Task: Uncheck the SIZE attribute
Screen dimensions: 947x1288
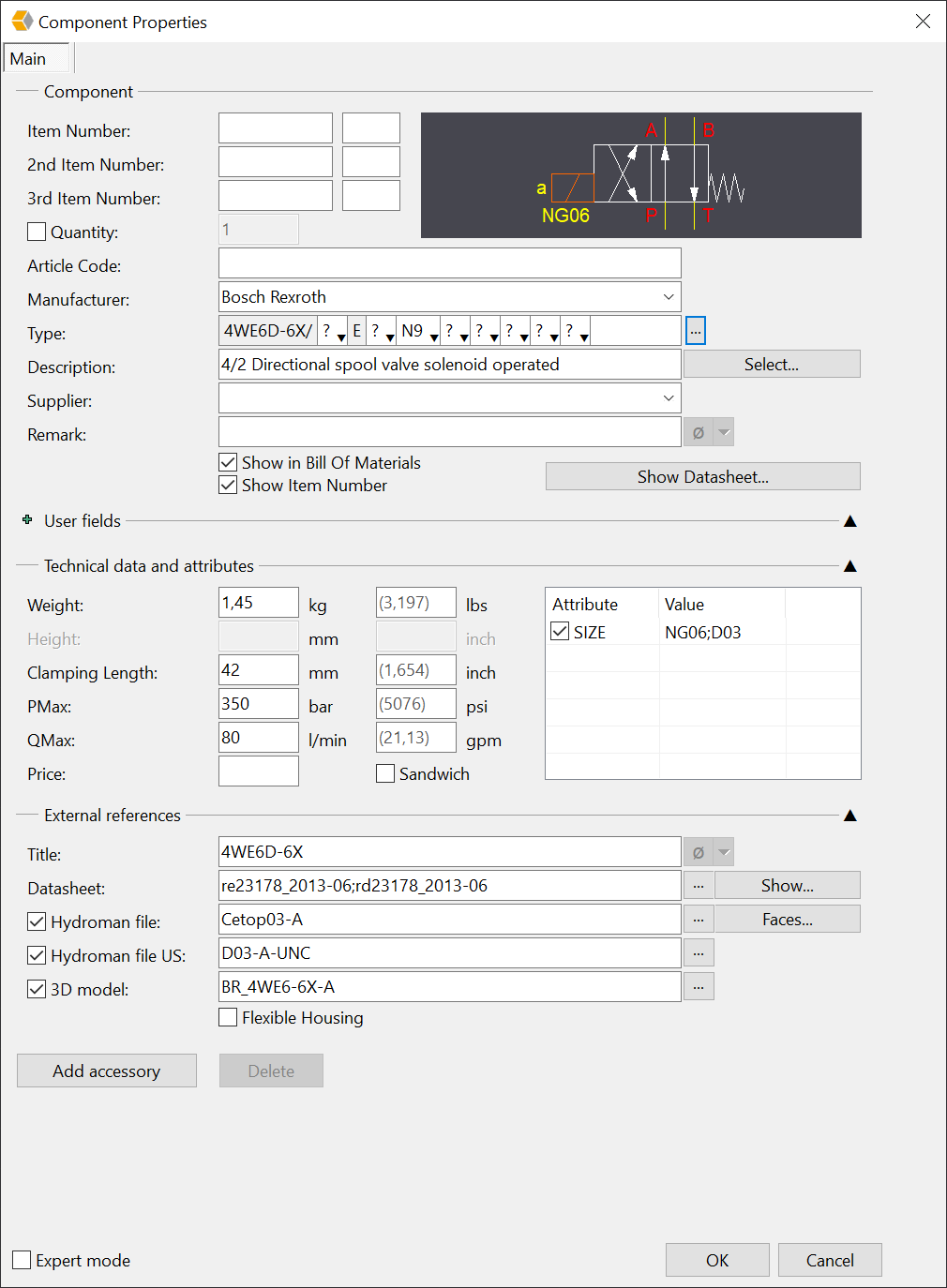Action: pyautogui.click(x=560, y=631)
